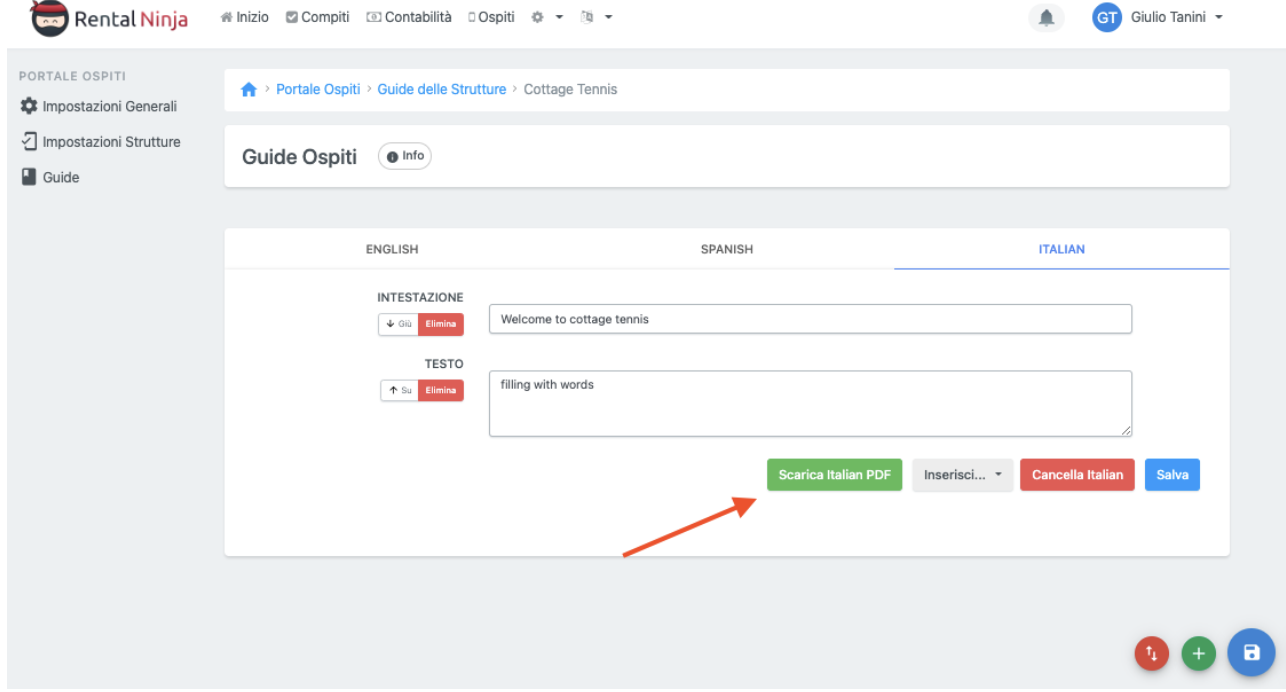The image size is (1286, 692).
Task: Click the blue floppy-disk save floating button
Action: [1251, 653]
